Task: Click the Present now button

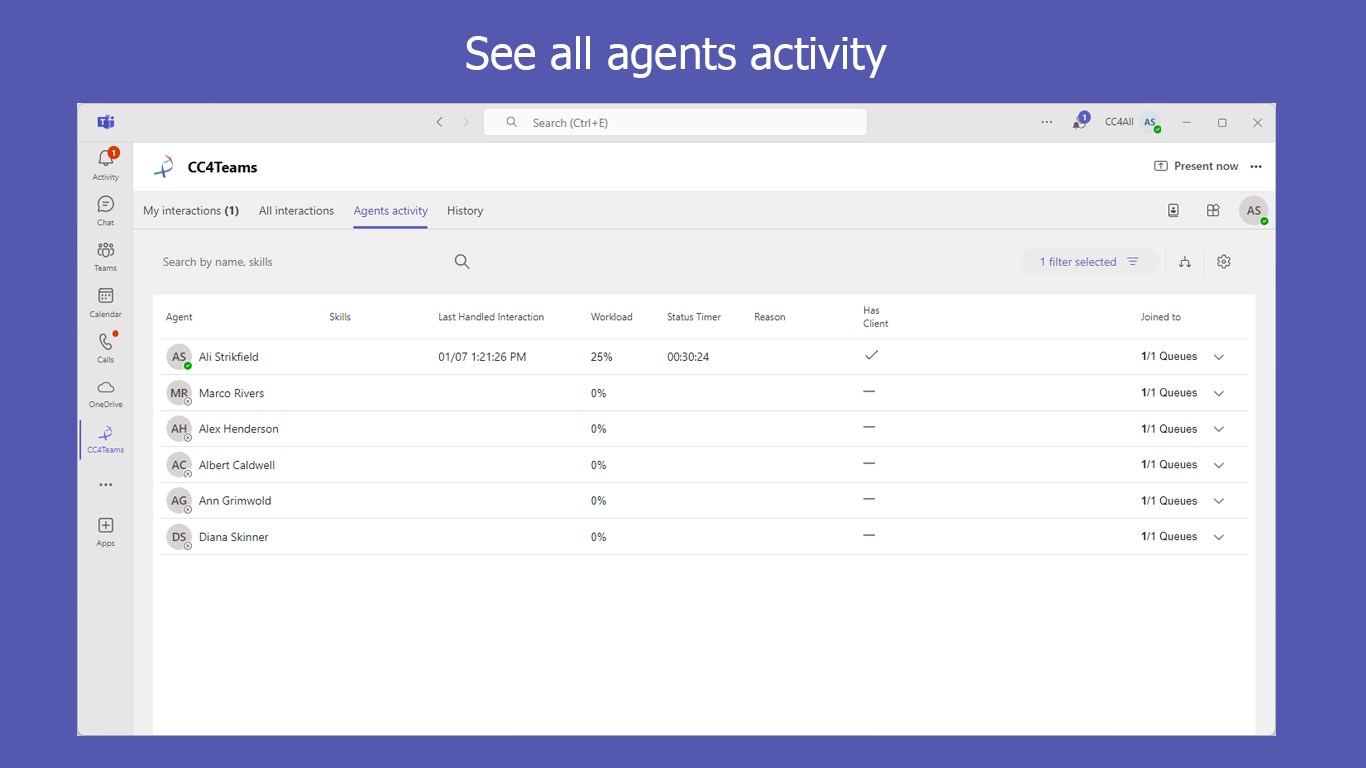Action: point(1196,166)
